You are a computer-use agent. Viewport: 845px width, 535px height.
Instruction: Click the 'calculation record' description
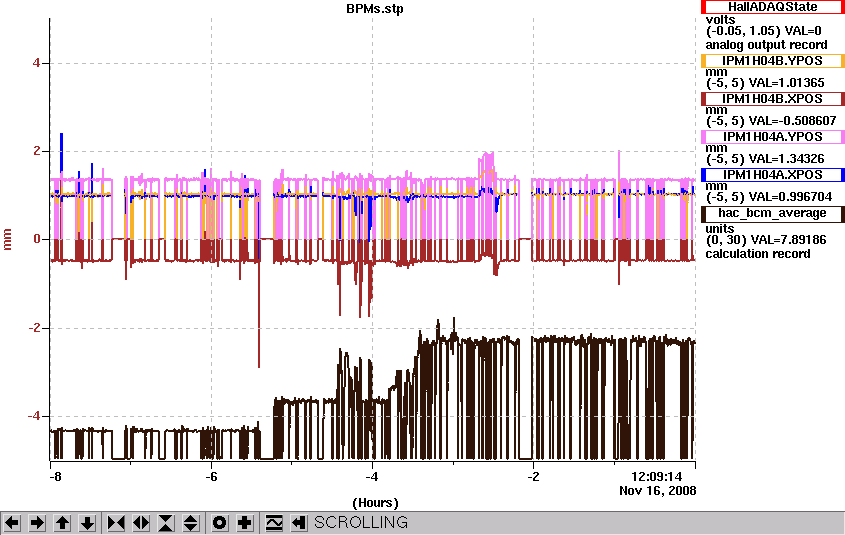click(758, 254)
